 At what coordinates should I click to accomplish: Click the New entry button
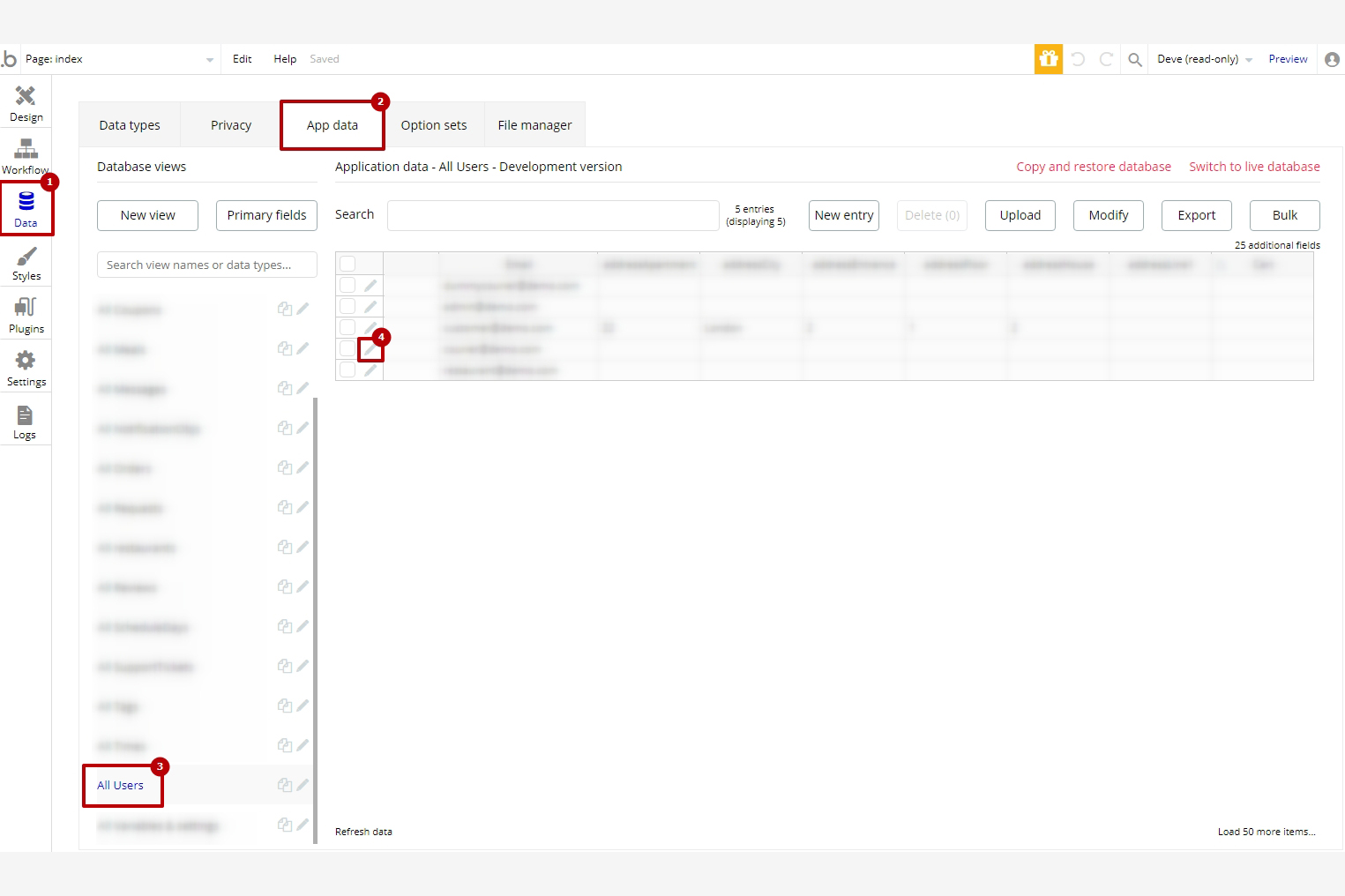click(x=843, y=215)
